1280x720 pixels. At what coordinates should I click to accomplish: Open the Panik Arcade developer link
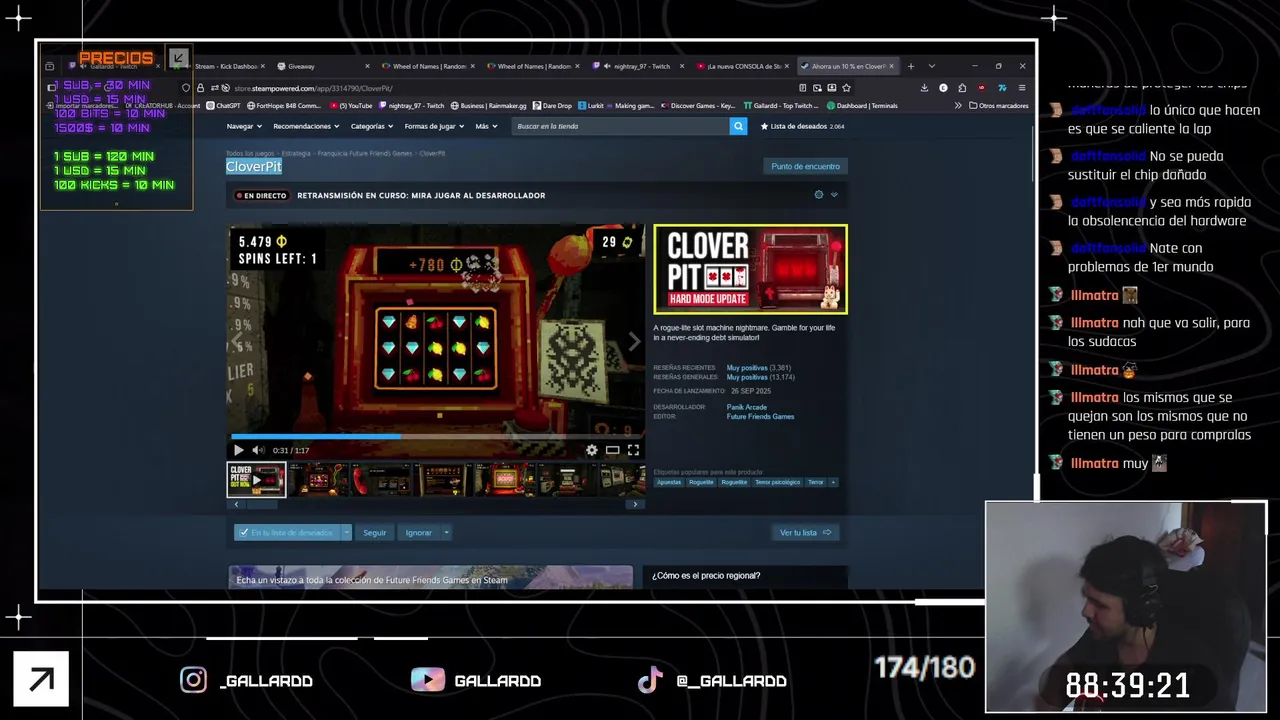click(746, 407)
